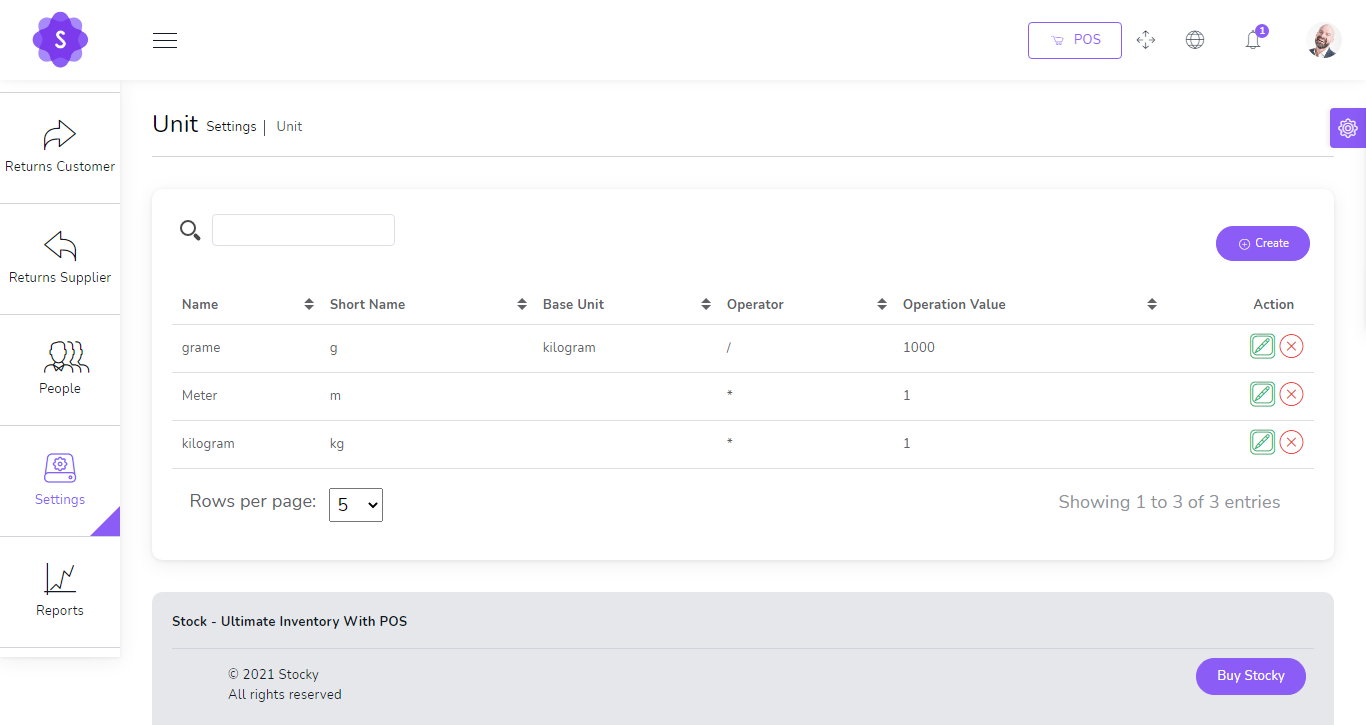Sort by Short Name column
The width and height of the screenshot is (1366, 725).
pos(367,304)
